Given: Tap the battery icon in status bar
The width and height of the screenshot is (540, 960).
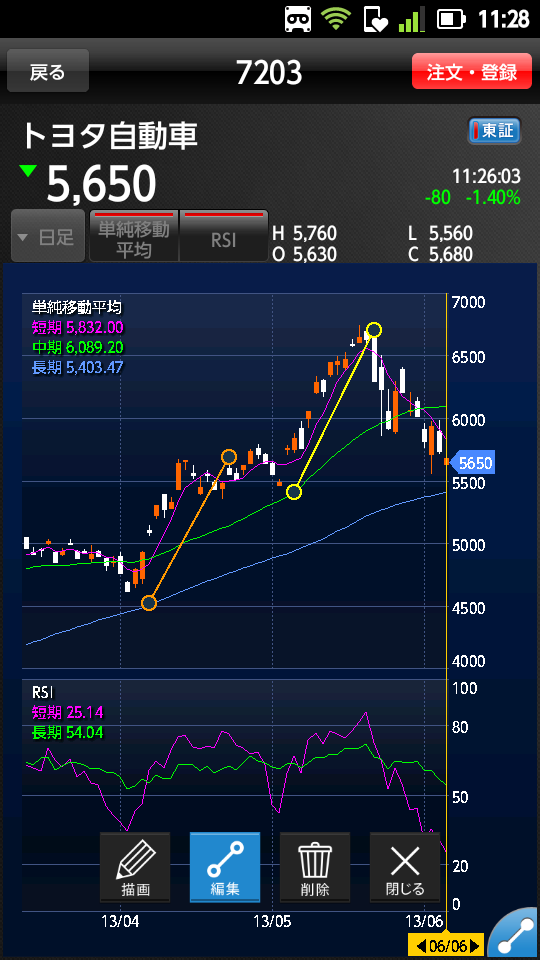Looking at the screenshot, I should (x=452, y=20).
